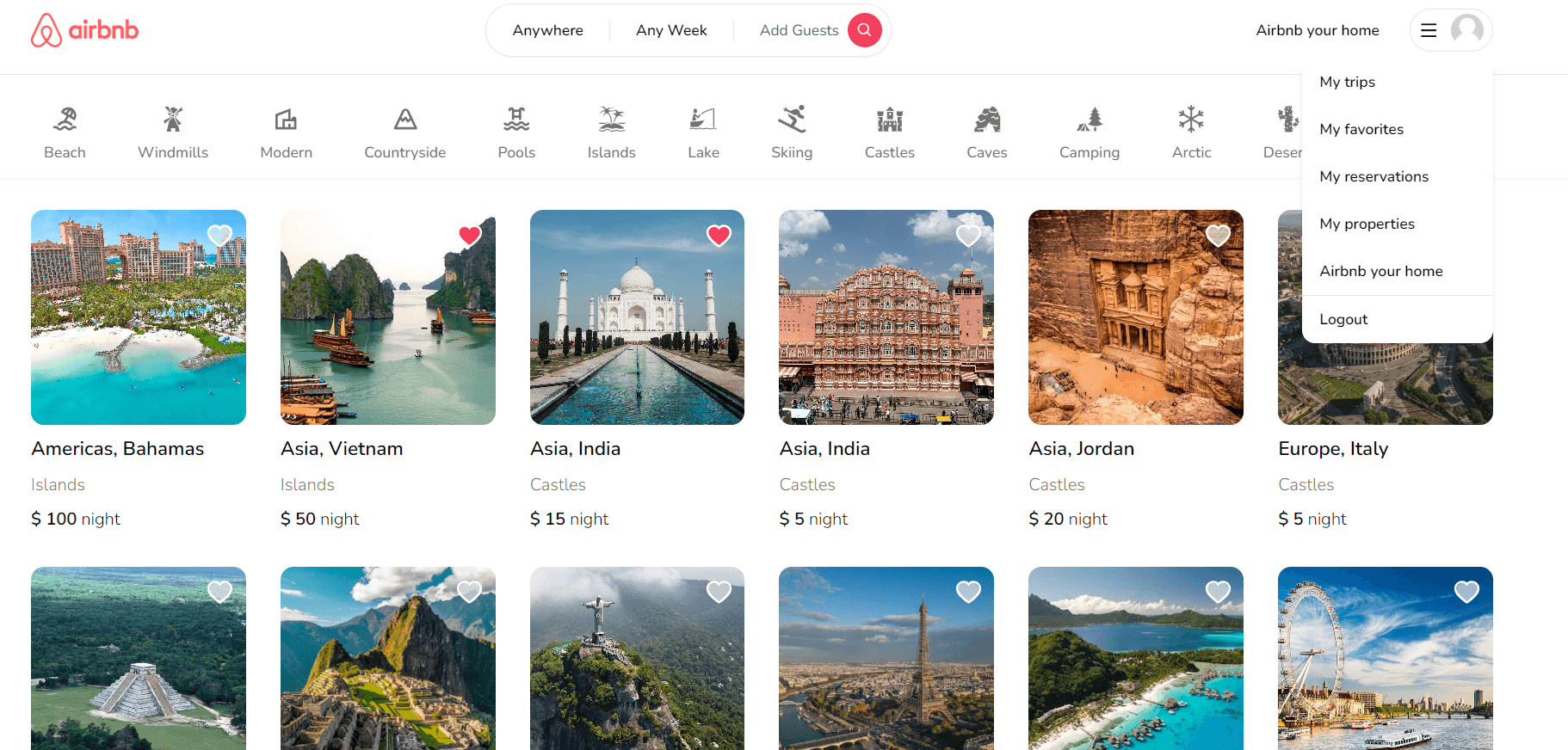Open My properties from the menu
Viewport: 1568px width, 750px height.
(1397, 224)
